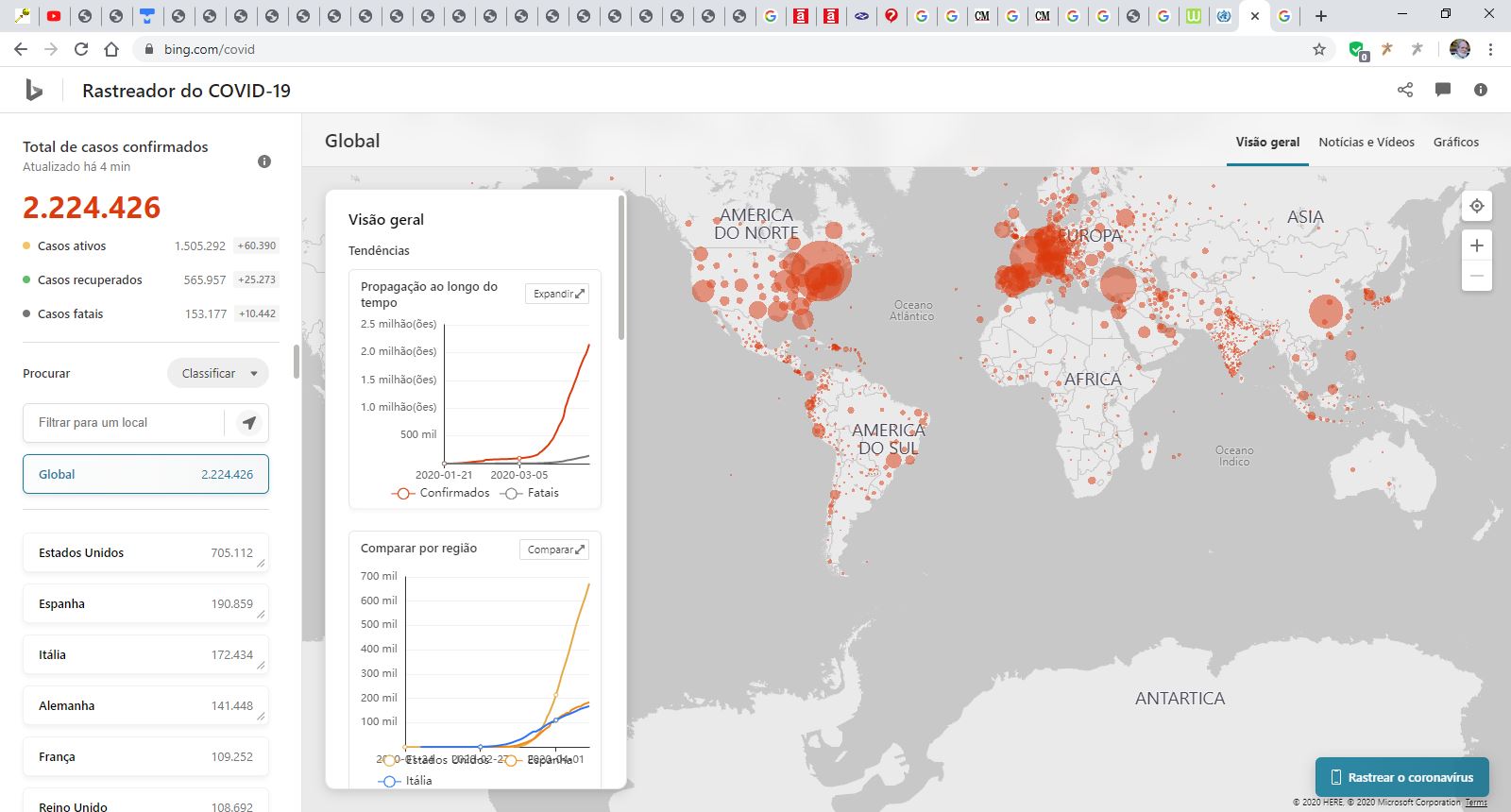This screenshot has height=812, width=1511.
Task: Click the AFRICA label on the map
Action: tap(1094, 380)
